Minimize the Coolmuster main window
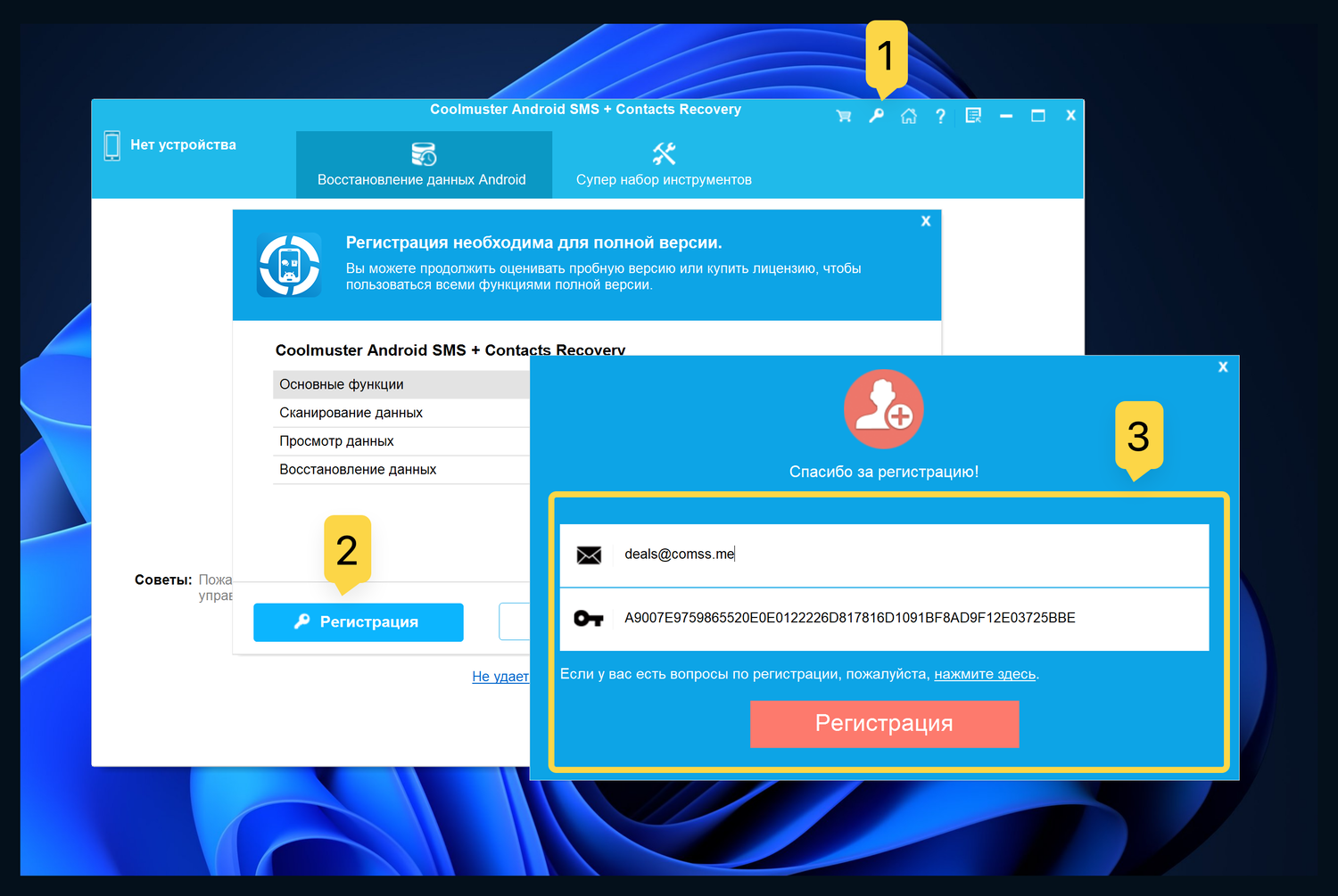The image size is (1338, 896). (1006, 116)
